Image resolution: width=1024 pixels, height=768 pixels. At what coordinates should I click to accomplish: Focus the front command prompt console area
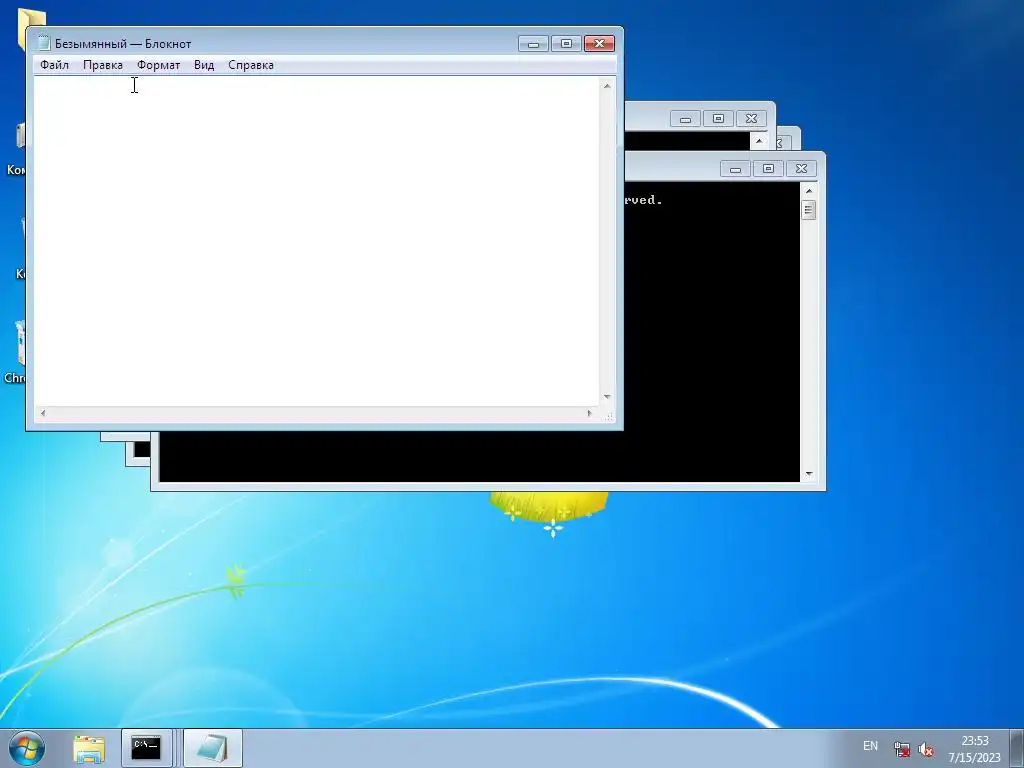pos(712,333)
